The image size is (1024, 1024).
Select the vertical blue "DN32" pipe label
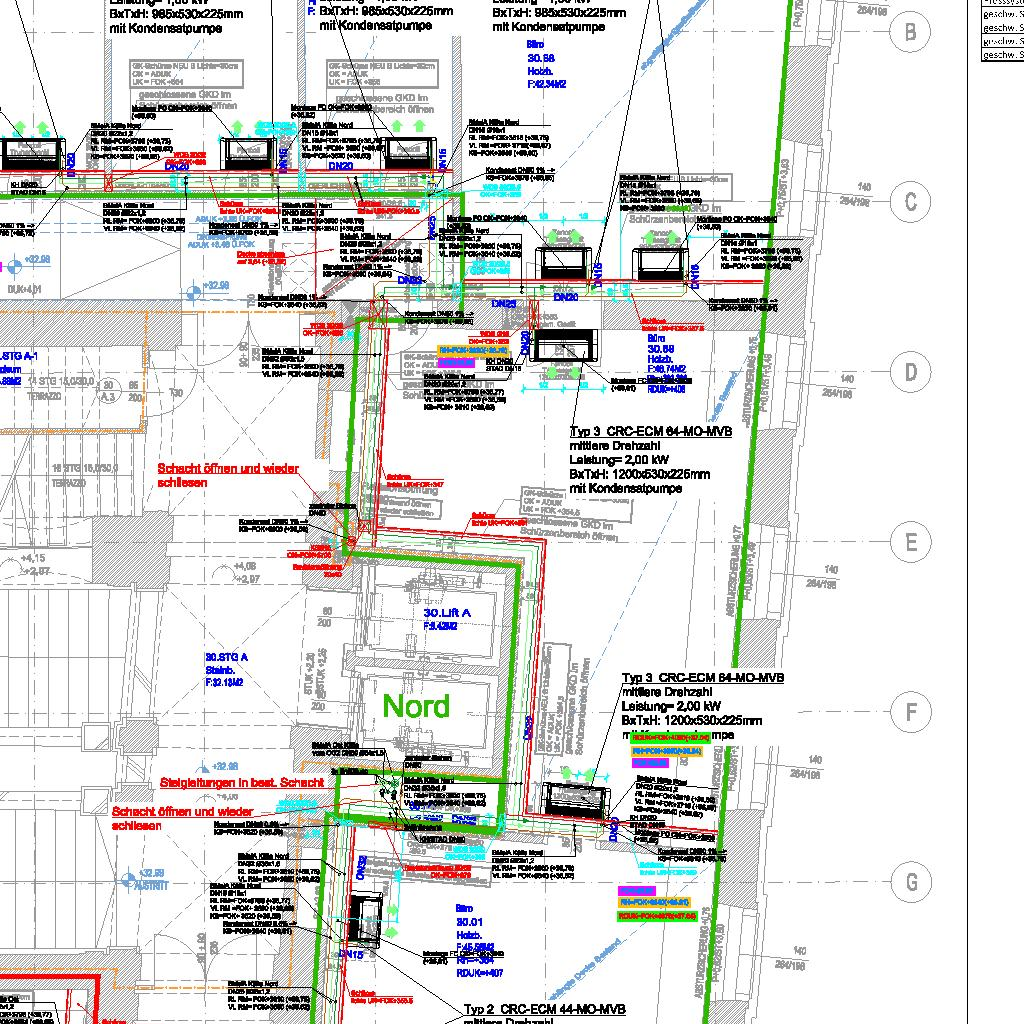tap(362, 868)
